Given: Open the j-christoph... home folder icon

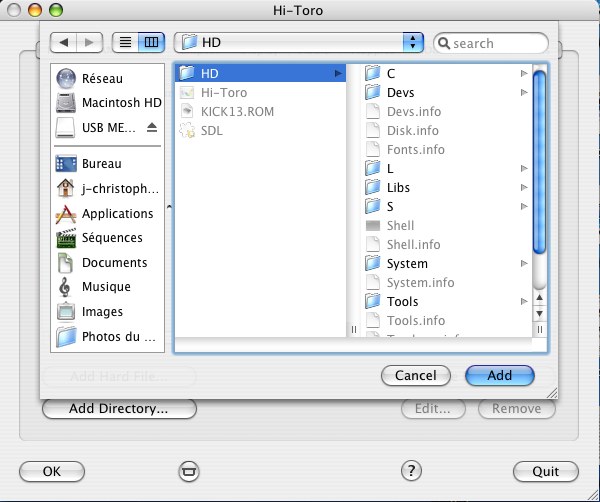Looking at the screenshot, I should point(65,188).
